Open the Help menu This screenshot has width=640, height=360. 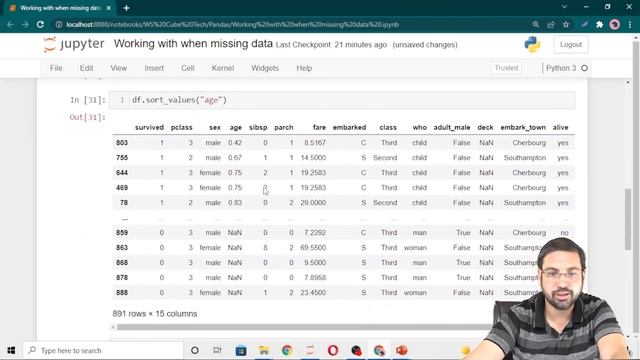point(304,68)
